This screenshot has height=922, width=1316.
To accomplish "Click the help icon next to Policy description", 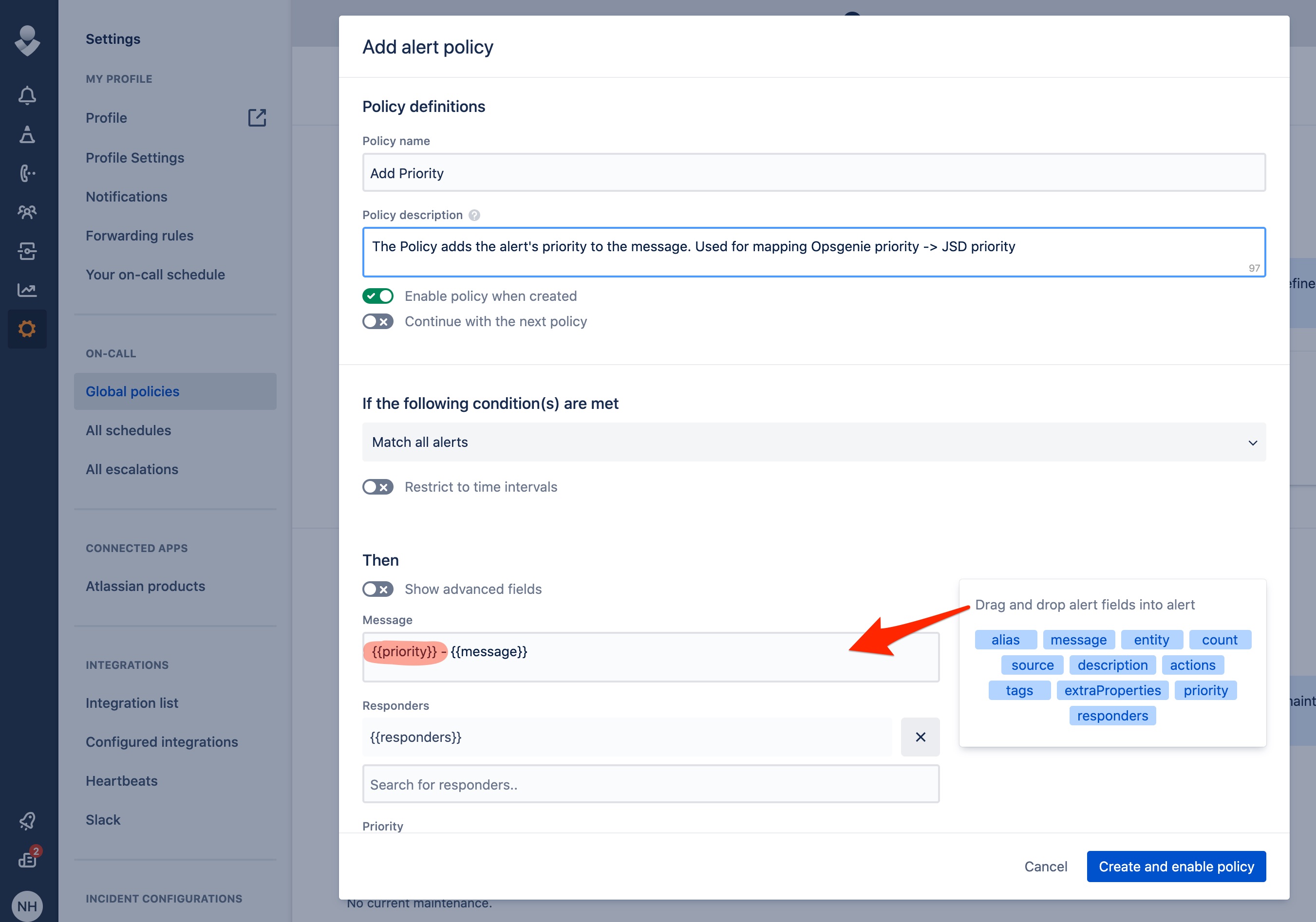I will (474, 215).
